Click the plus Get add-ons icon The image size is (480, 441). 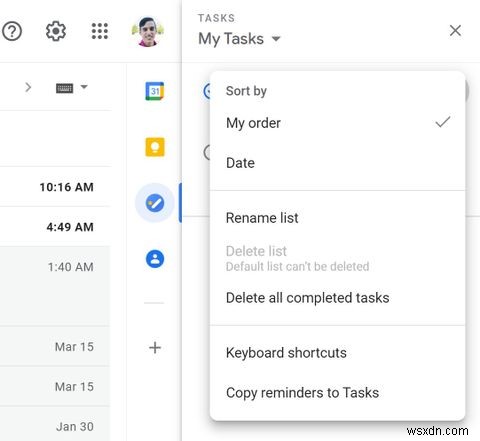coord(155,348)
